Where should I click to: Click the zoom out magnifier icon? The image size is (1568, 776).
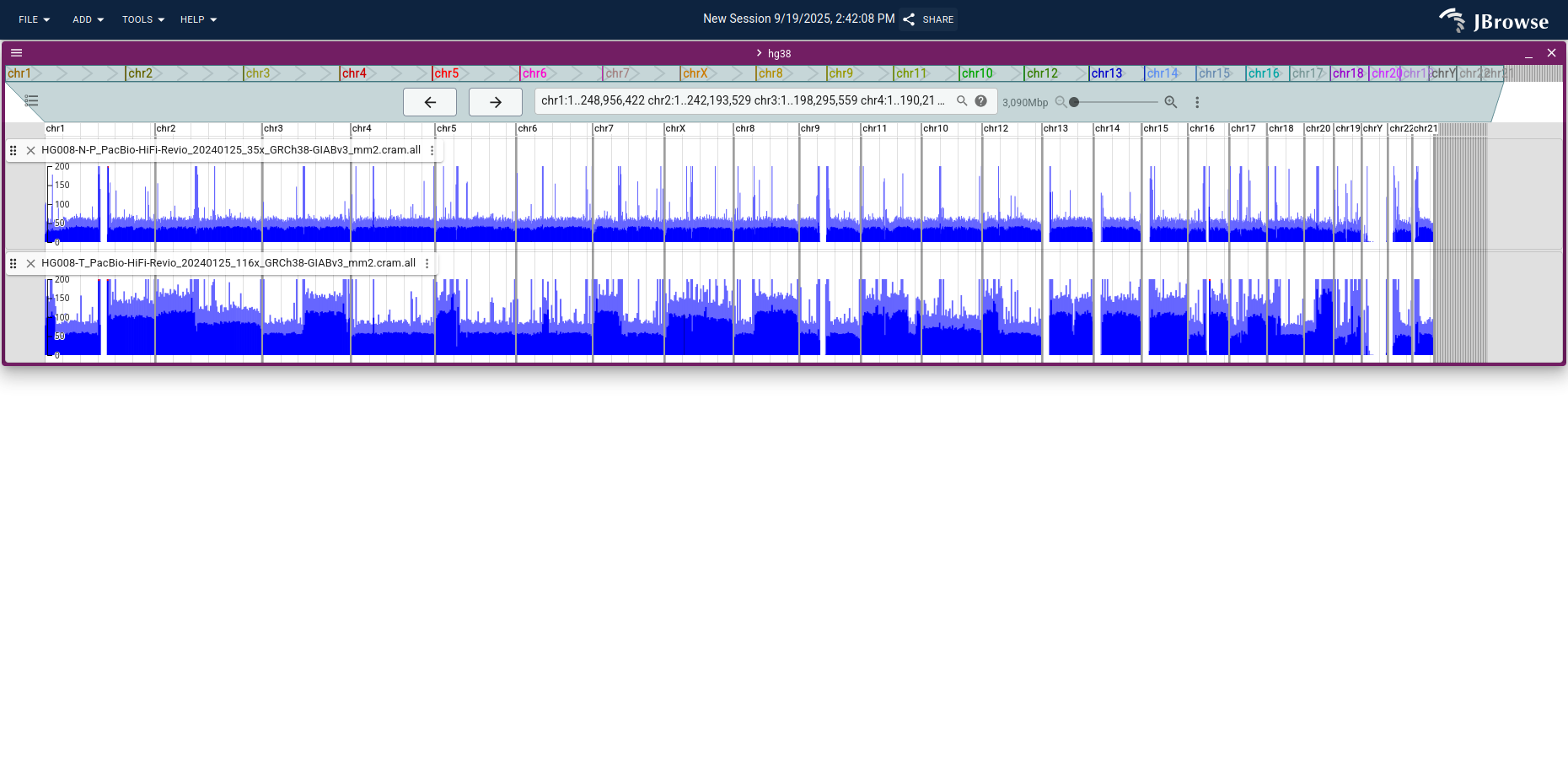click(x=1061, y=102)
